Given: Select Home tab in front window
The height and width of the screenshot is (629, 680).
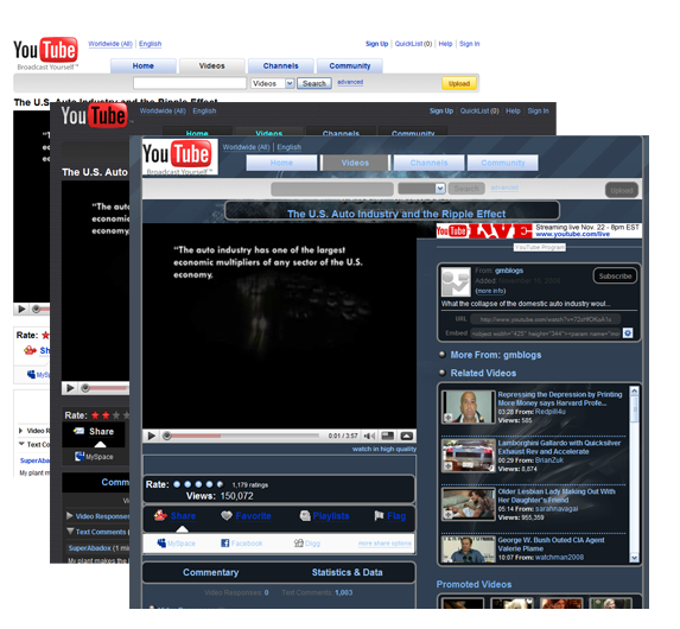Looking at the screenshot, I should click(281, 163).
